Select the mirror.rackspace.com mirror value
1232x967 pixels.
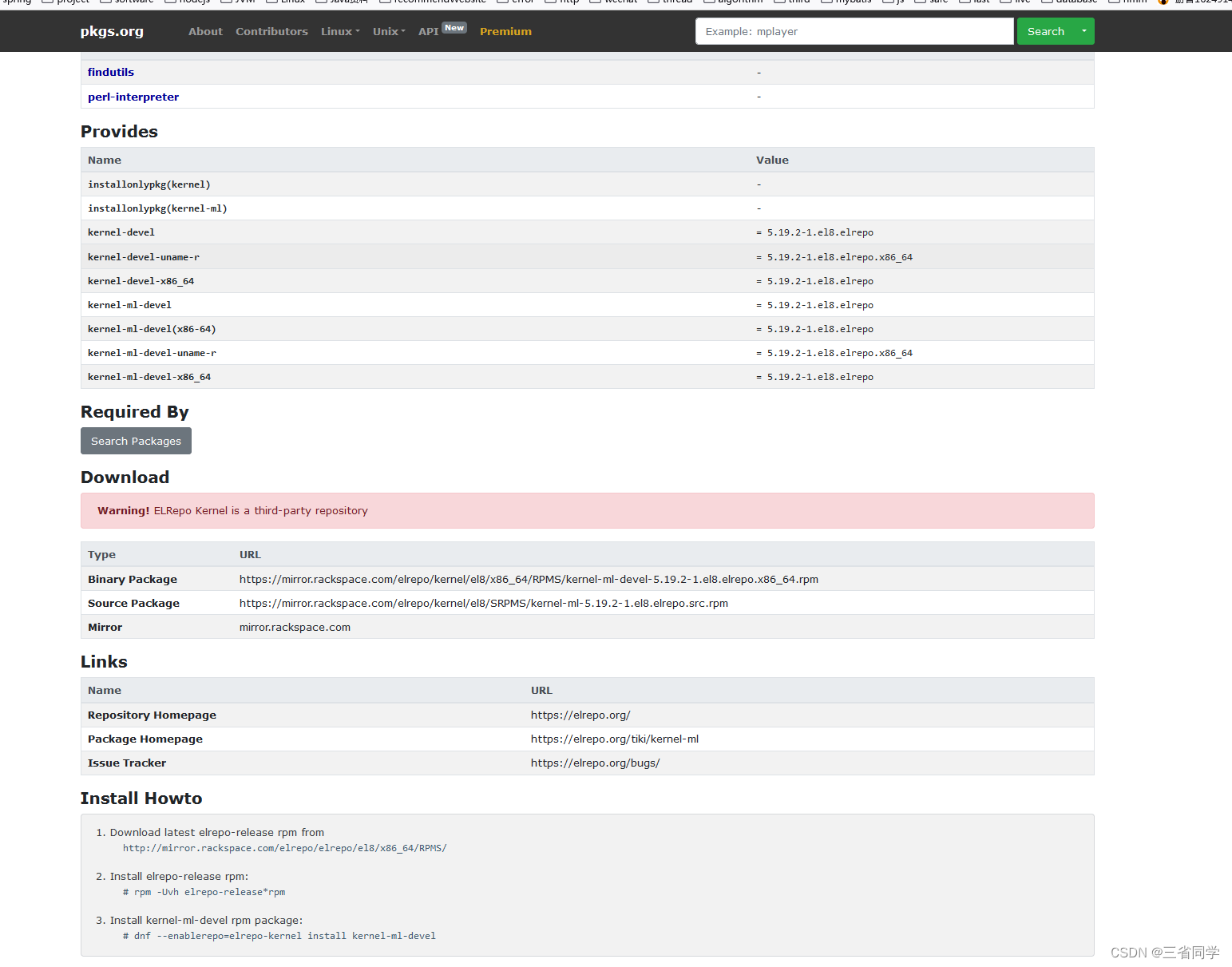coord(295,627)
